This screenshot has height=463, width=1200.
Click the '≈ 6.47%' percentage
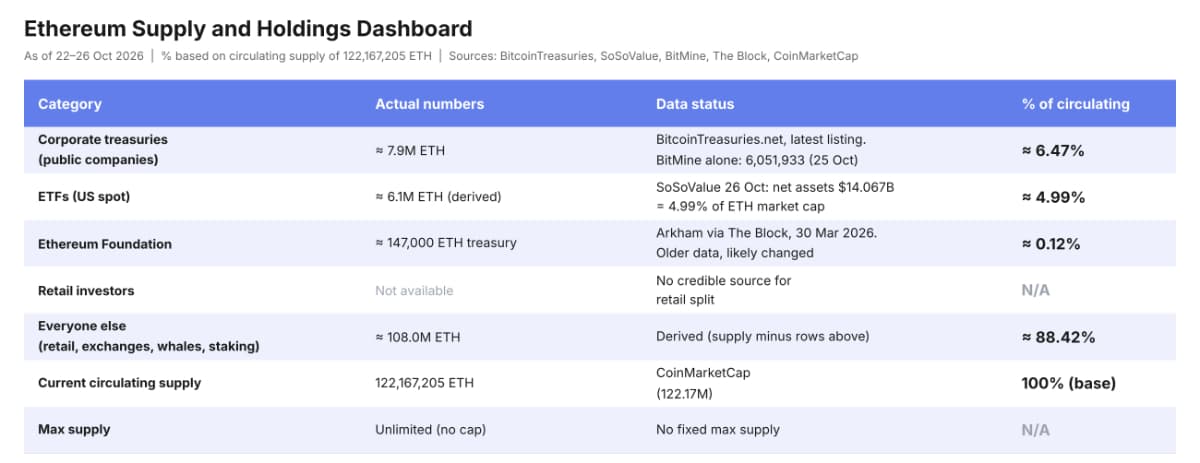(x=1053, y=151)
